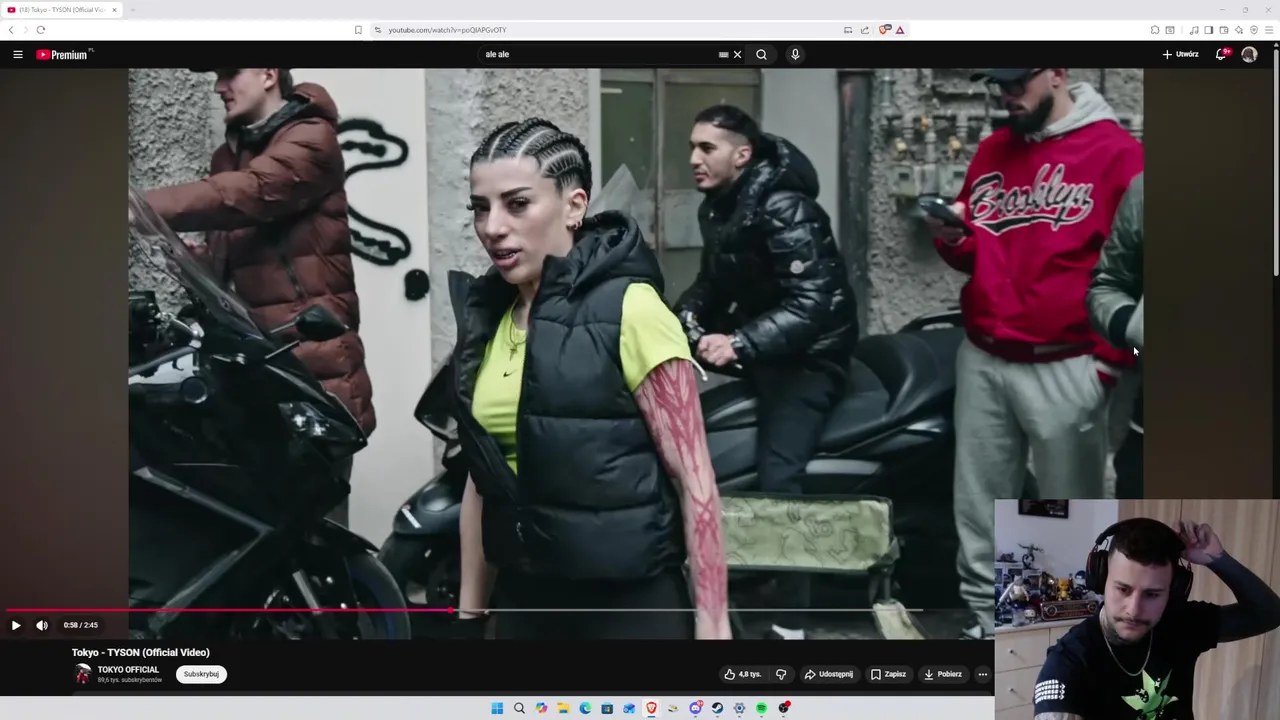
Task: Open Spotify from the taskbar
Action: pyautogui.click(x=761, y=708)
